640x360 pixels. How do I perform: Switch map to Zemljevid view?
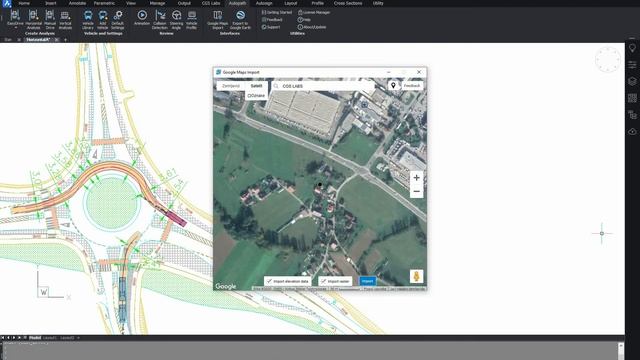point(231,86)
